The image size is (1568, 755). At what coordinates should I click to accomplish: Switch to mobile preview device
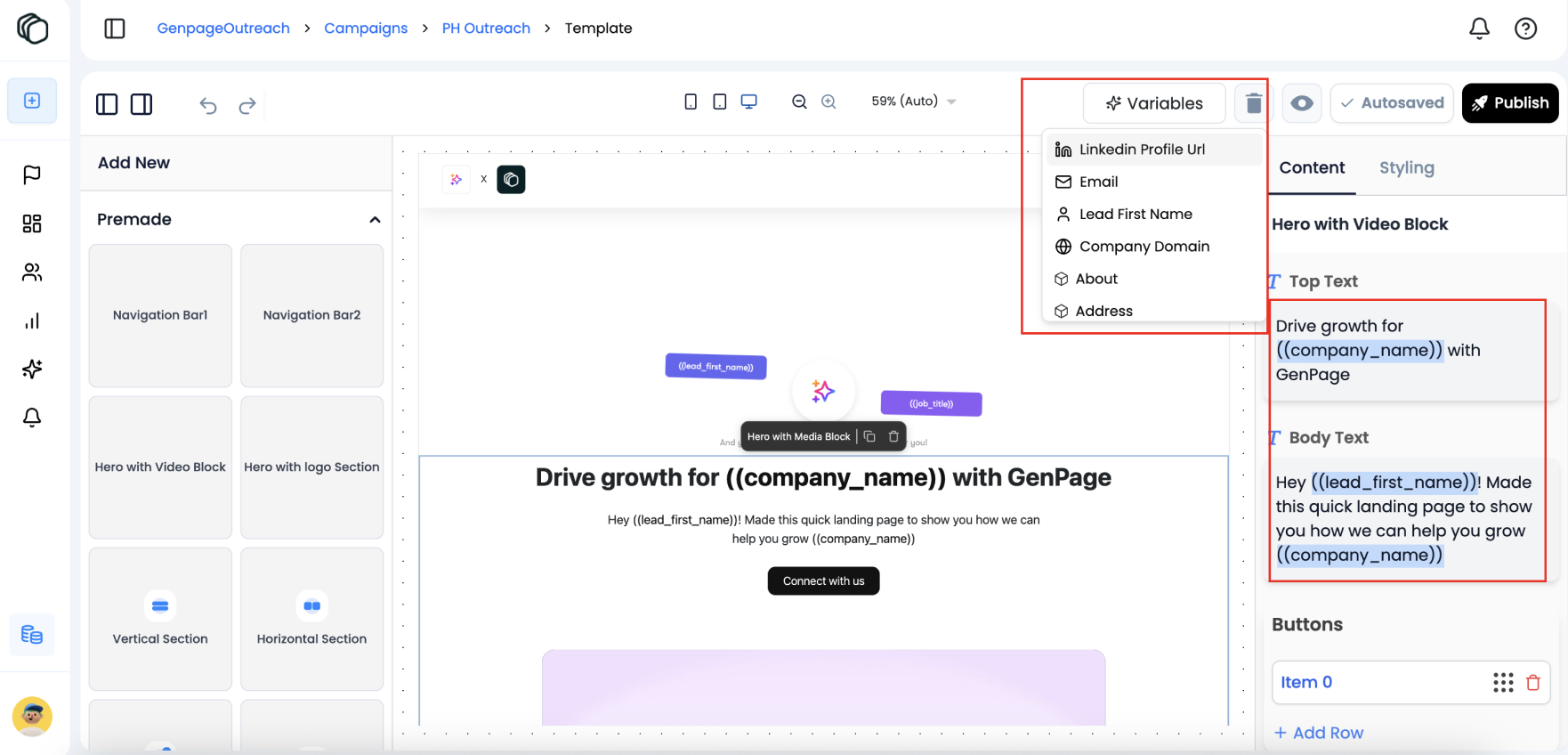point(691,101)
